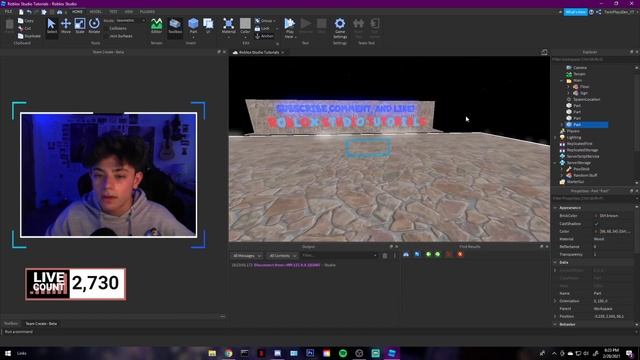Switch to Team Create - Beta bottom tab
Screen dimensions: 640x360
coord(41,323)
